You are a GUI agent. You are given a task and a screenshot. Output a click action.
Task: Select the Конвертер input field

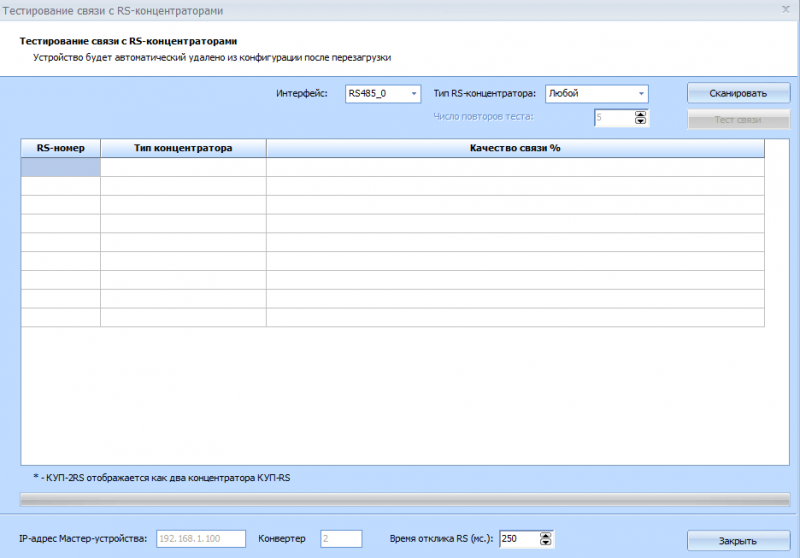click(x=341, y=539)
